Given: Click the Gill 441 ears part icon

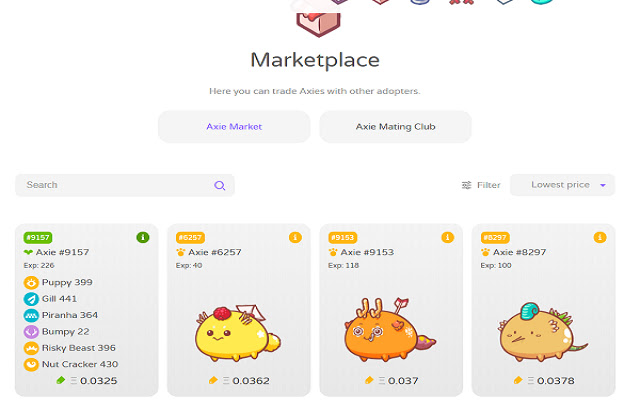Looking at the screenshot, I should [31, 299].
